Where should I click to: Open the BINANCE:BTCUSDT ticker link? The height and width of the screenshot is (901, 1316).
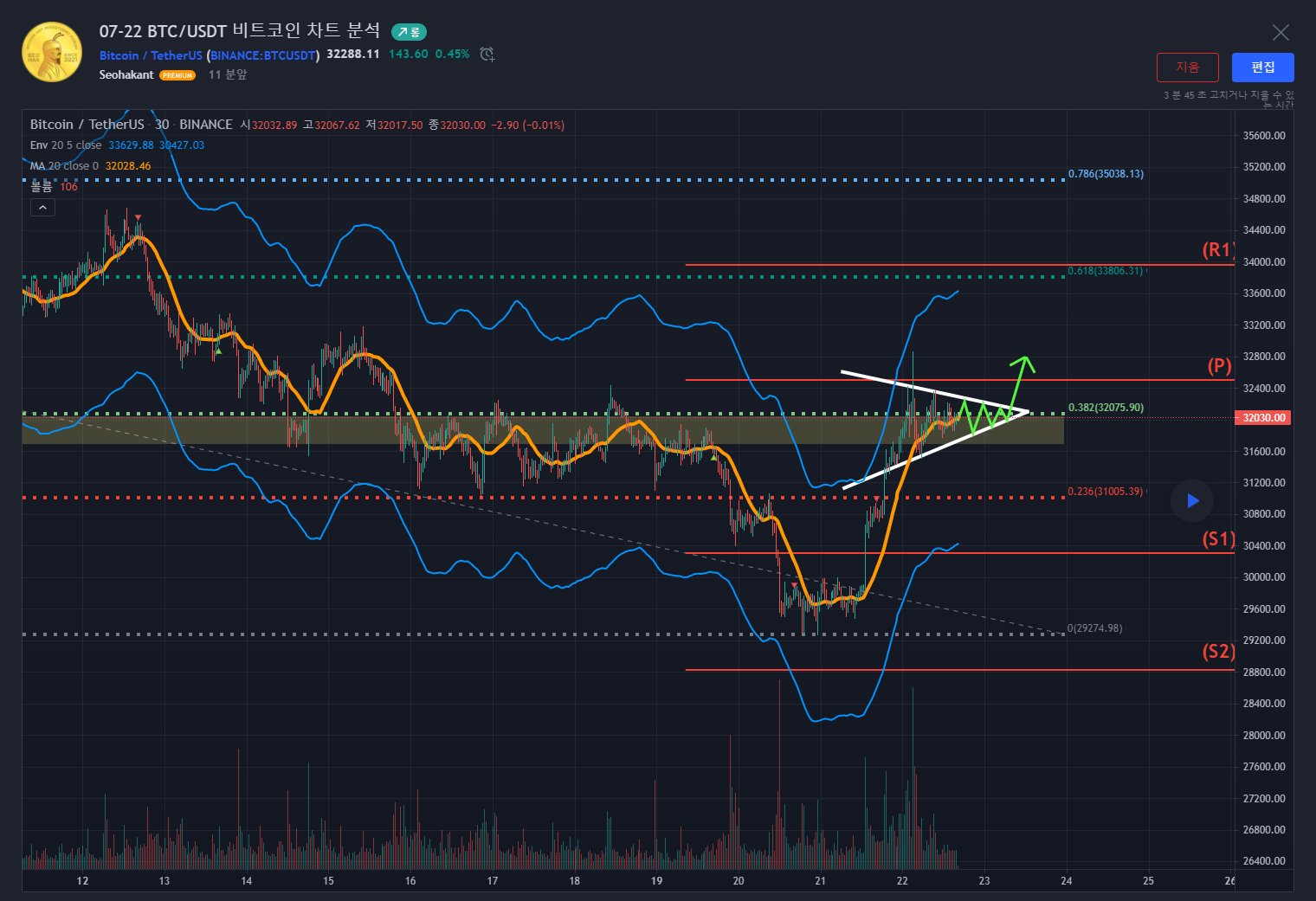[264, 55]
